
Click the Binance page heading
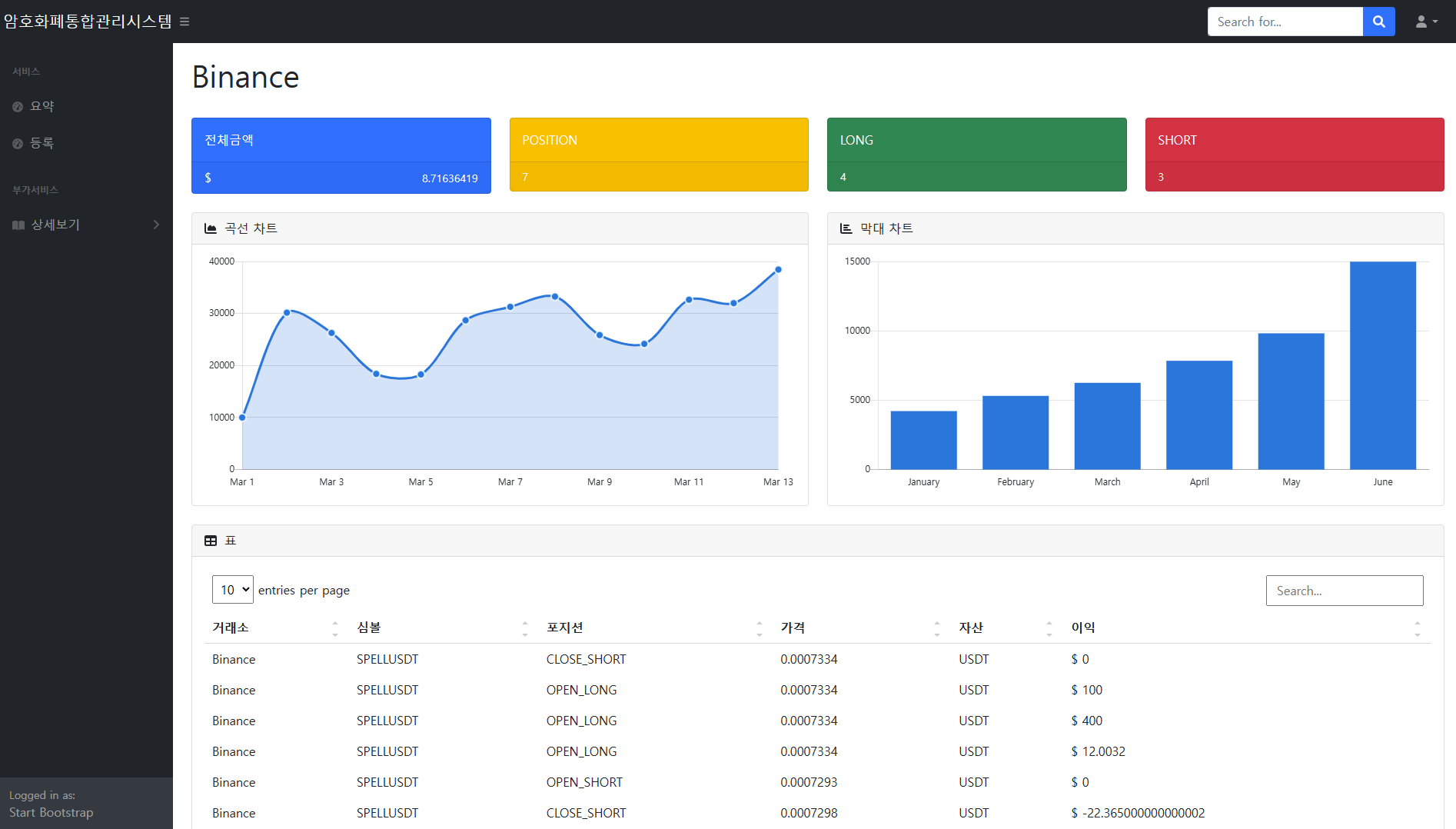click(246, 77)
